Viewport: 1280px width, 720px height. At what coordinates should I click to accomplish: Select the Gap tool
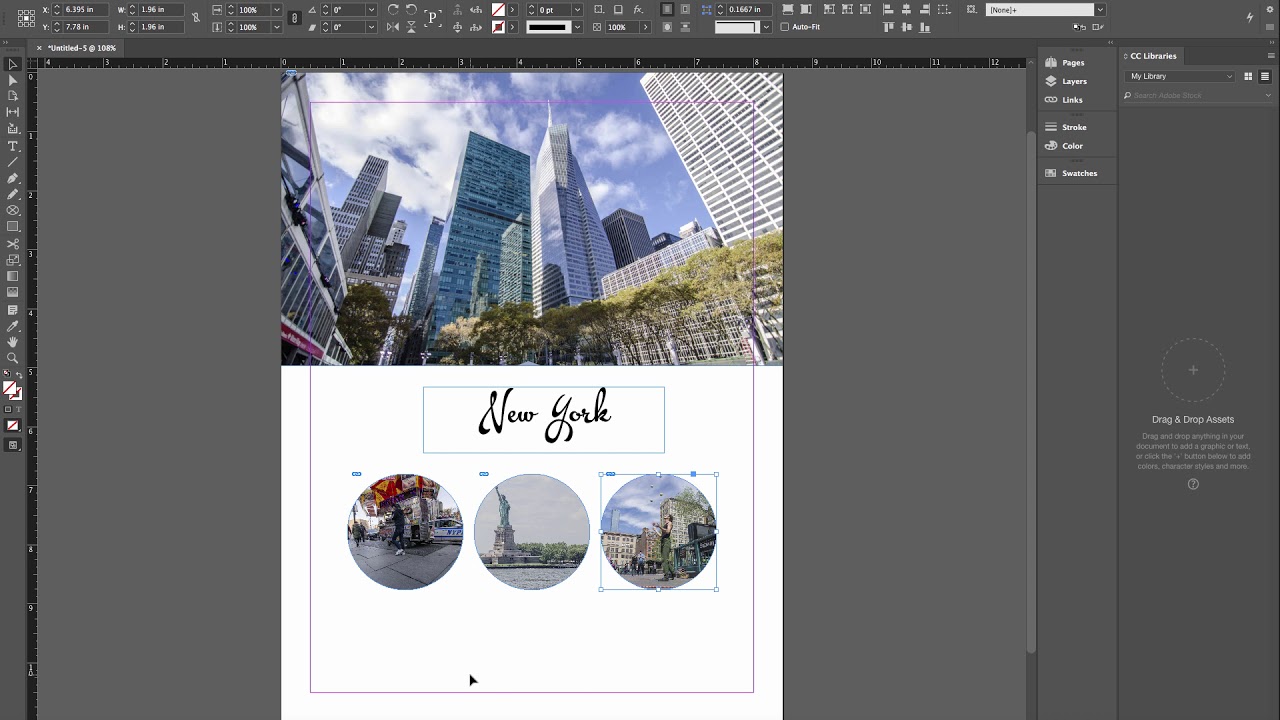(12, 112)
